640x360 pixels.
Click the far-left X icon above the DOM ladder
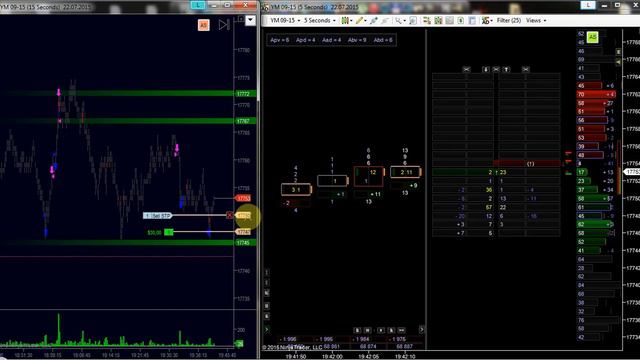tap(467, 70)
